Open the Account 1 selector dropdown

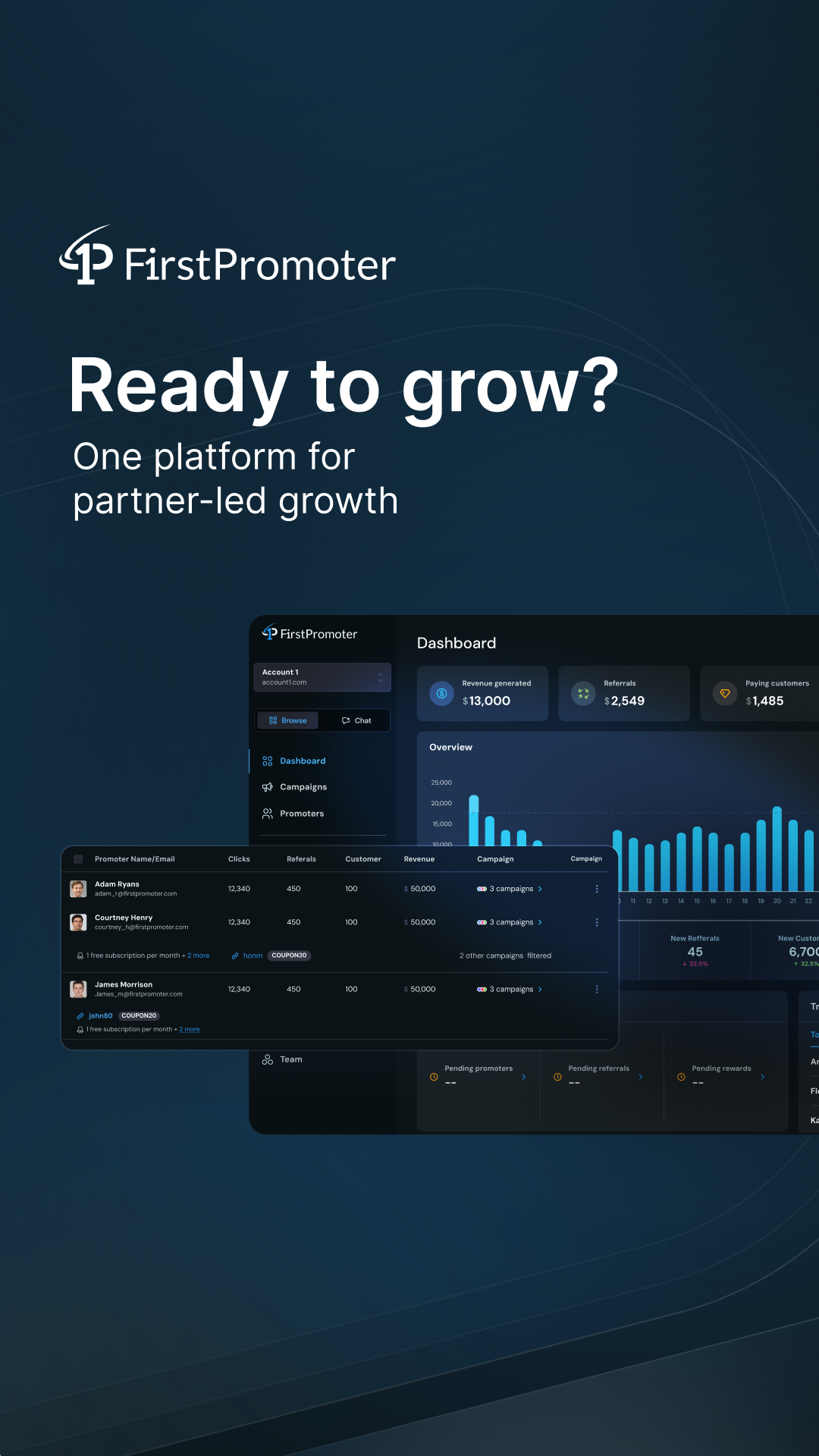coord(322,677)
